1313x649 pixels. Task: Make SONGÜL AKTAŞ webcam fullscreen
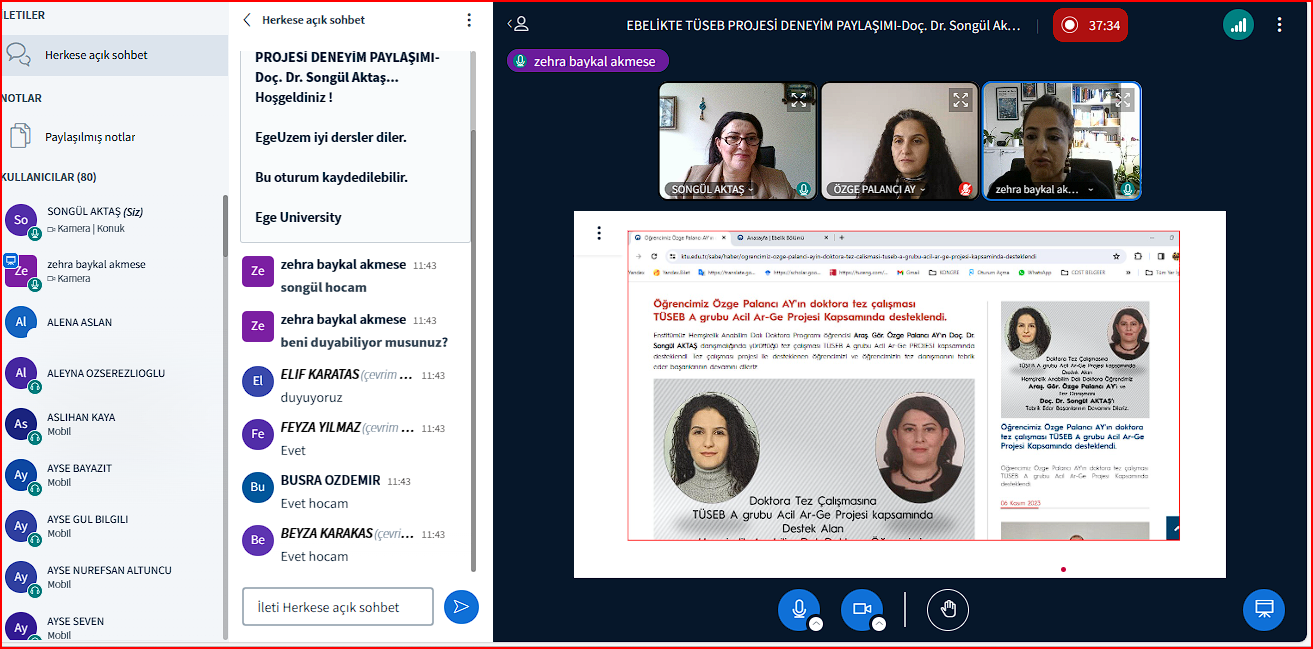tap(798, 99)
